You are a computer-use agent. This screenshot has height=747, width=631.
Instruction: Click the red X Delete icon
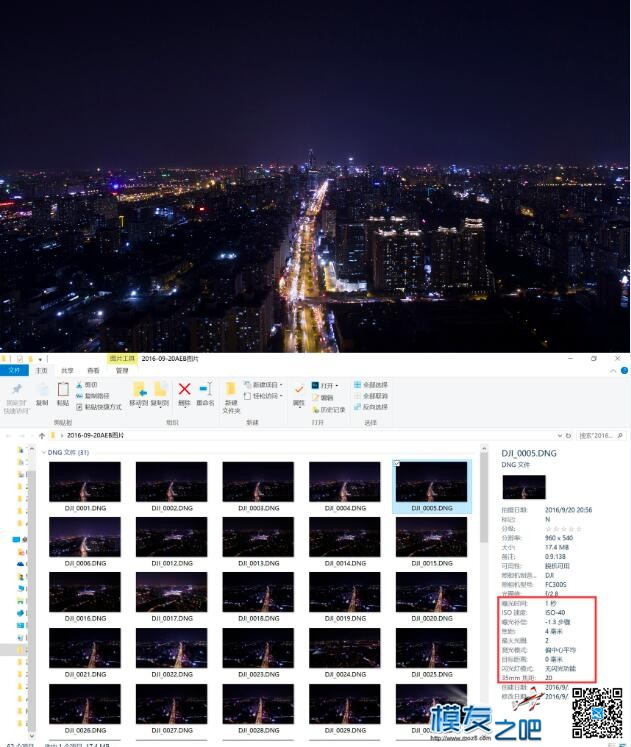(184, 389)
